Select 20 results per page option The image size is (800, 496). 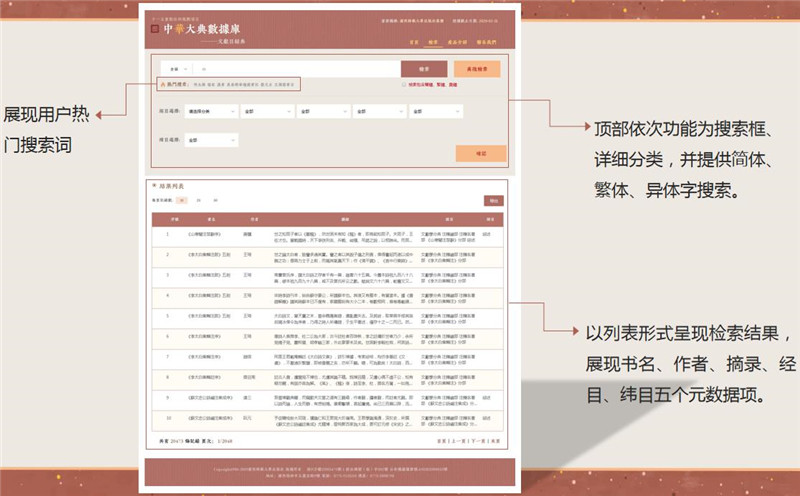(198, 201)
